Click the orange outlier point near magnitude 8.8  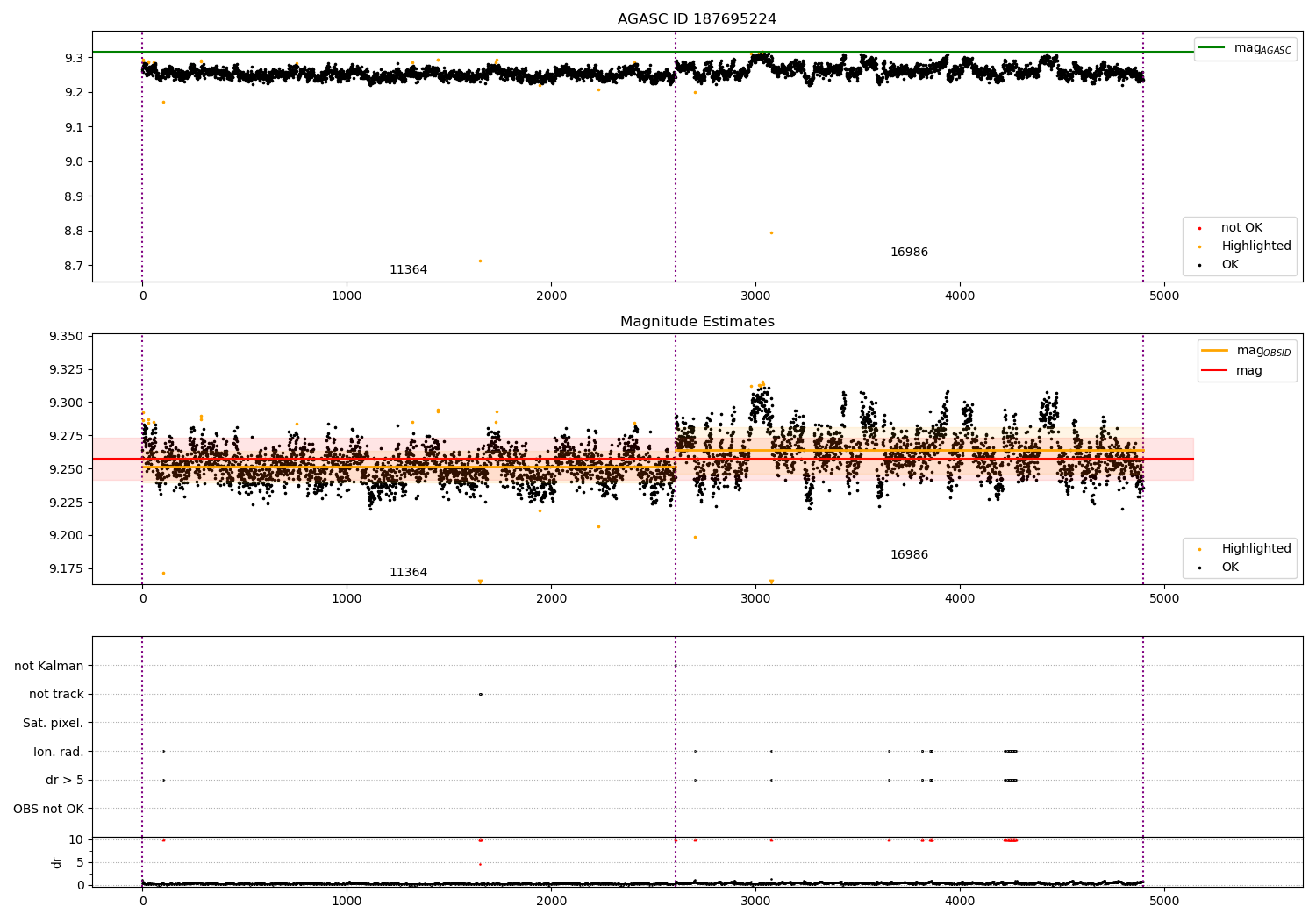click(x=771, y=233)
